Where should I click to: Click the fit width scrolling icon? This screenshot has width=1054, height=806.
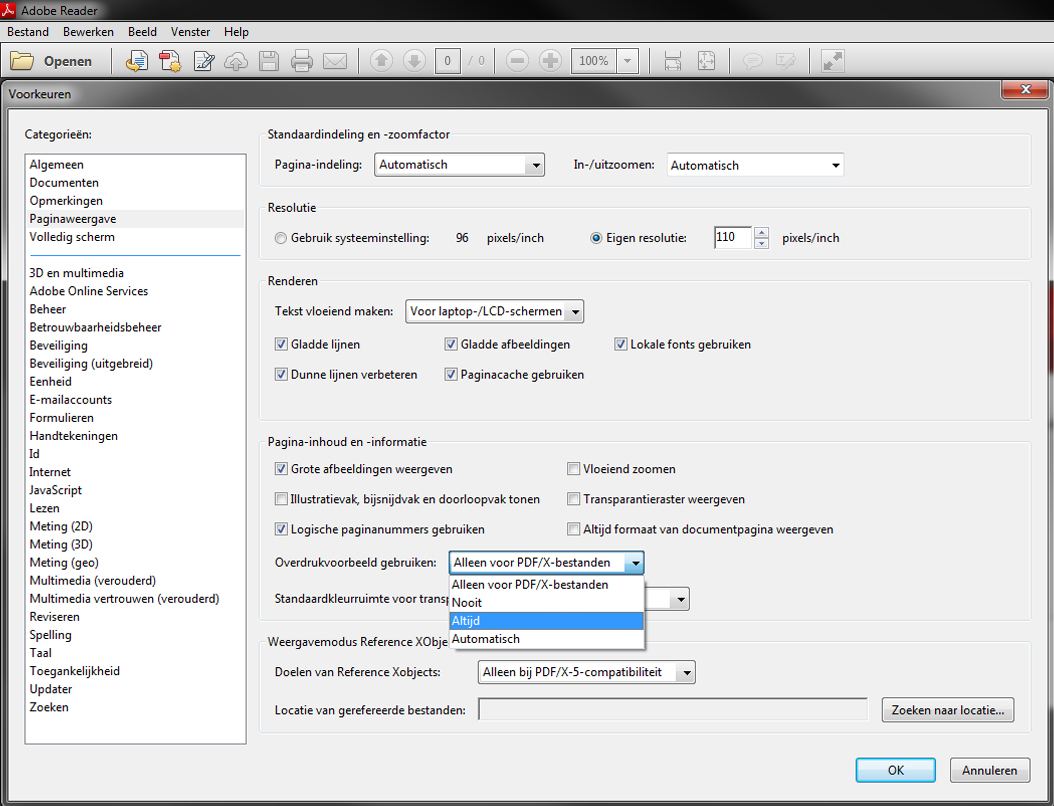[x=673, y=61]
